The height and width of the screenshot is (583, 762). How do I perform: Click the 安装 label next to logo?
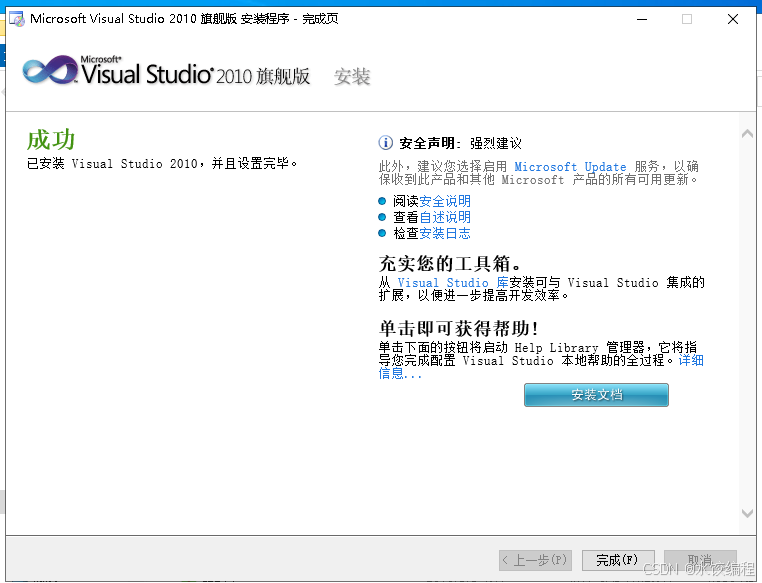[352, 77]
